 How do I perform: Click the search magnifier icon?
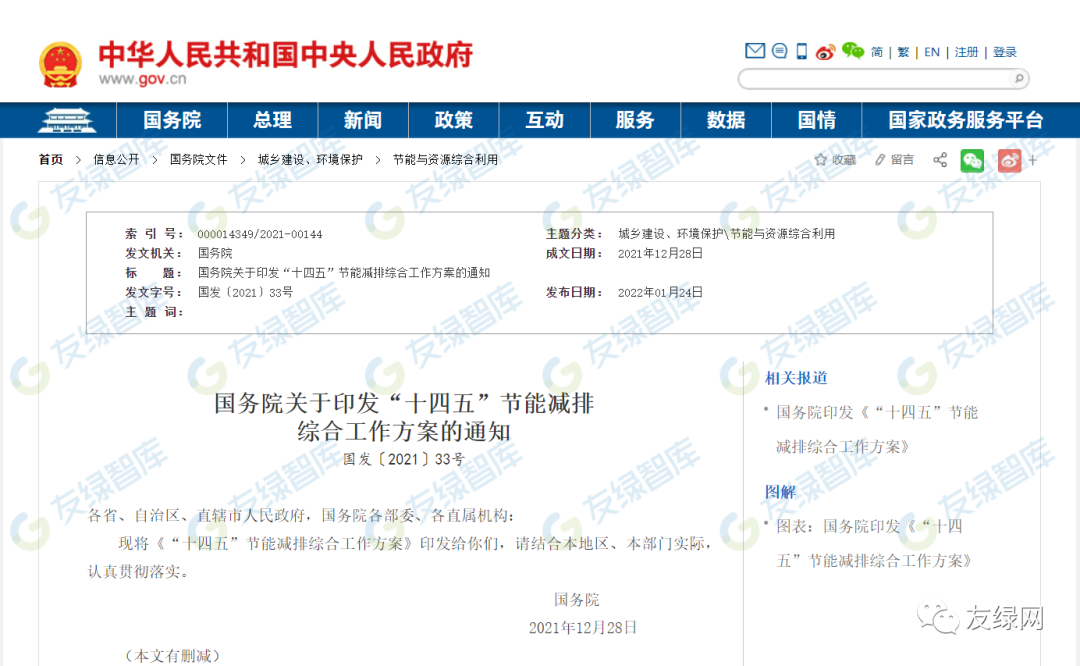click(x=1017, y=79)
